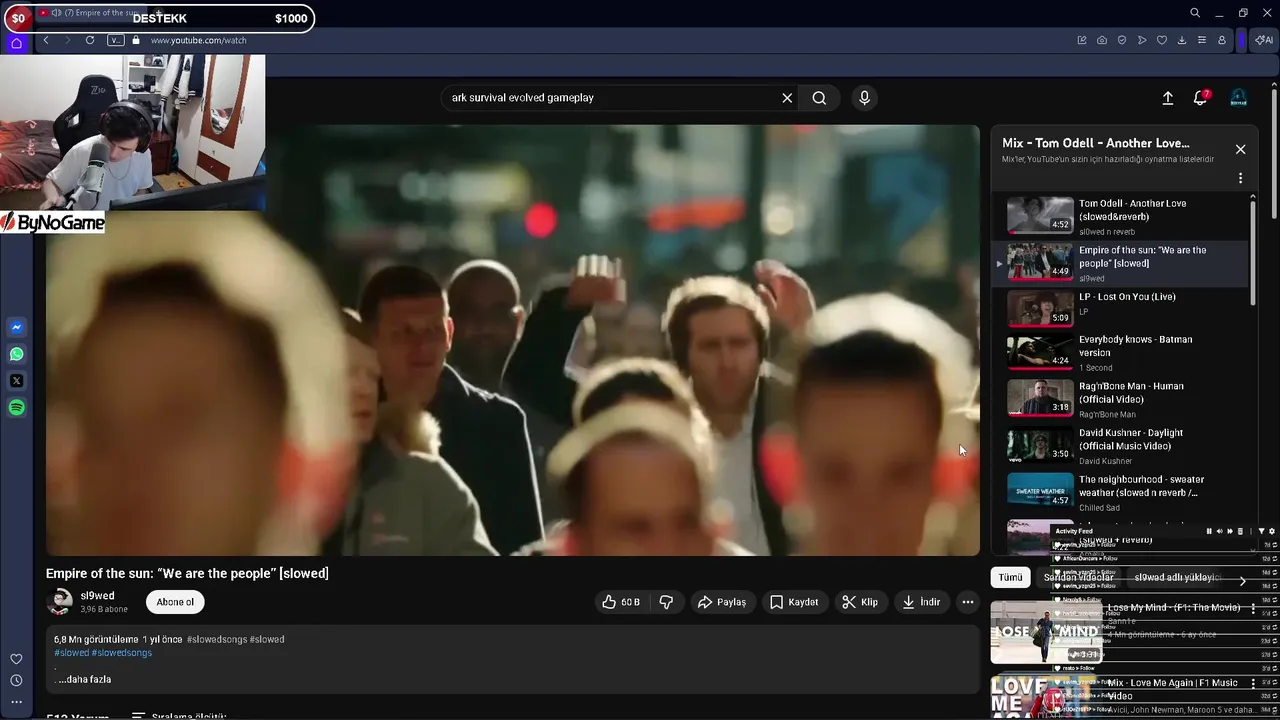This screenshot has width=1280, height=720.
Task: Click the Abone ol subscribe button
Action: pos(175,602)
